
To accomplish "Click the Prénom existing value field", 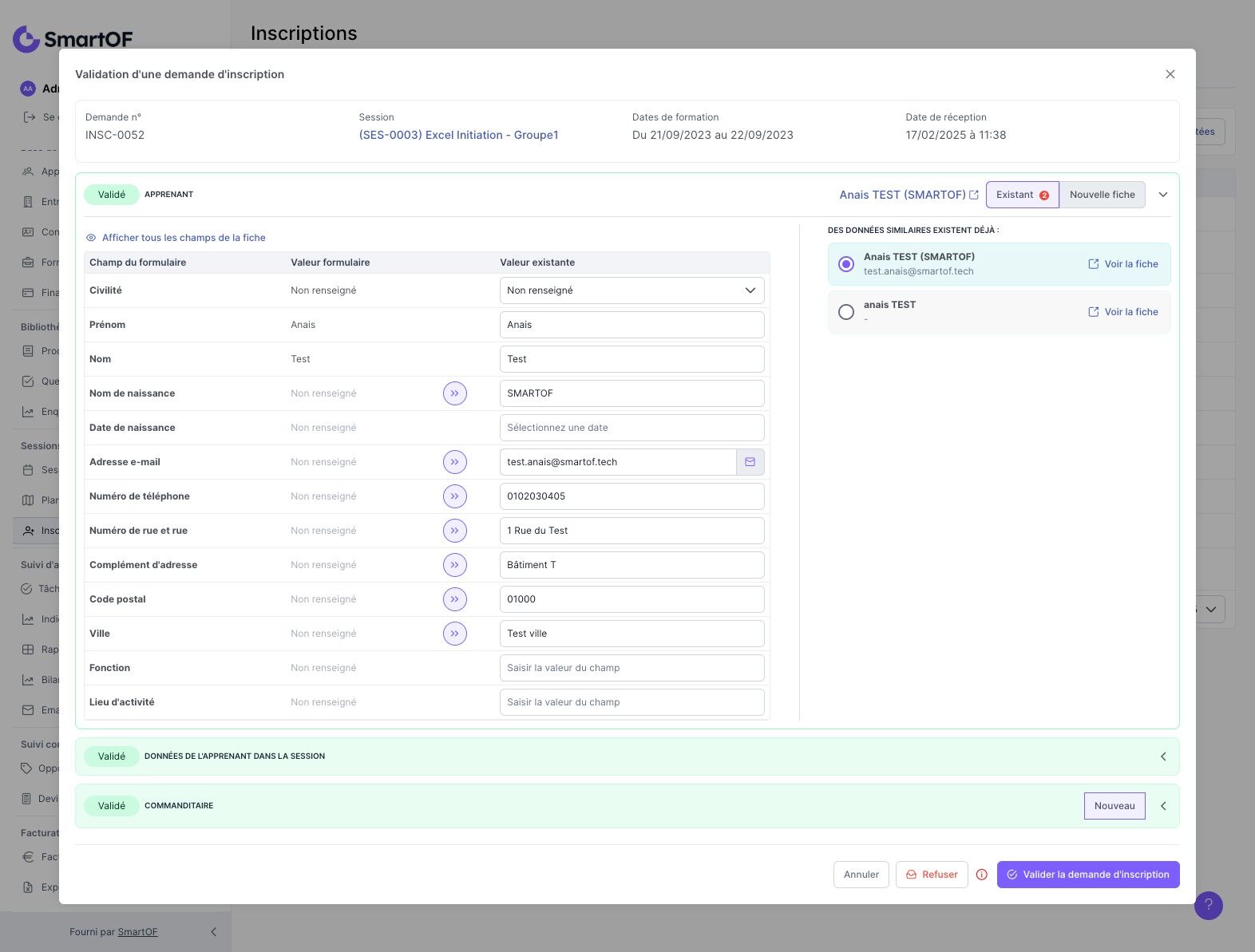I will pyautogui.click(x=632, y=325).
